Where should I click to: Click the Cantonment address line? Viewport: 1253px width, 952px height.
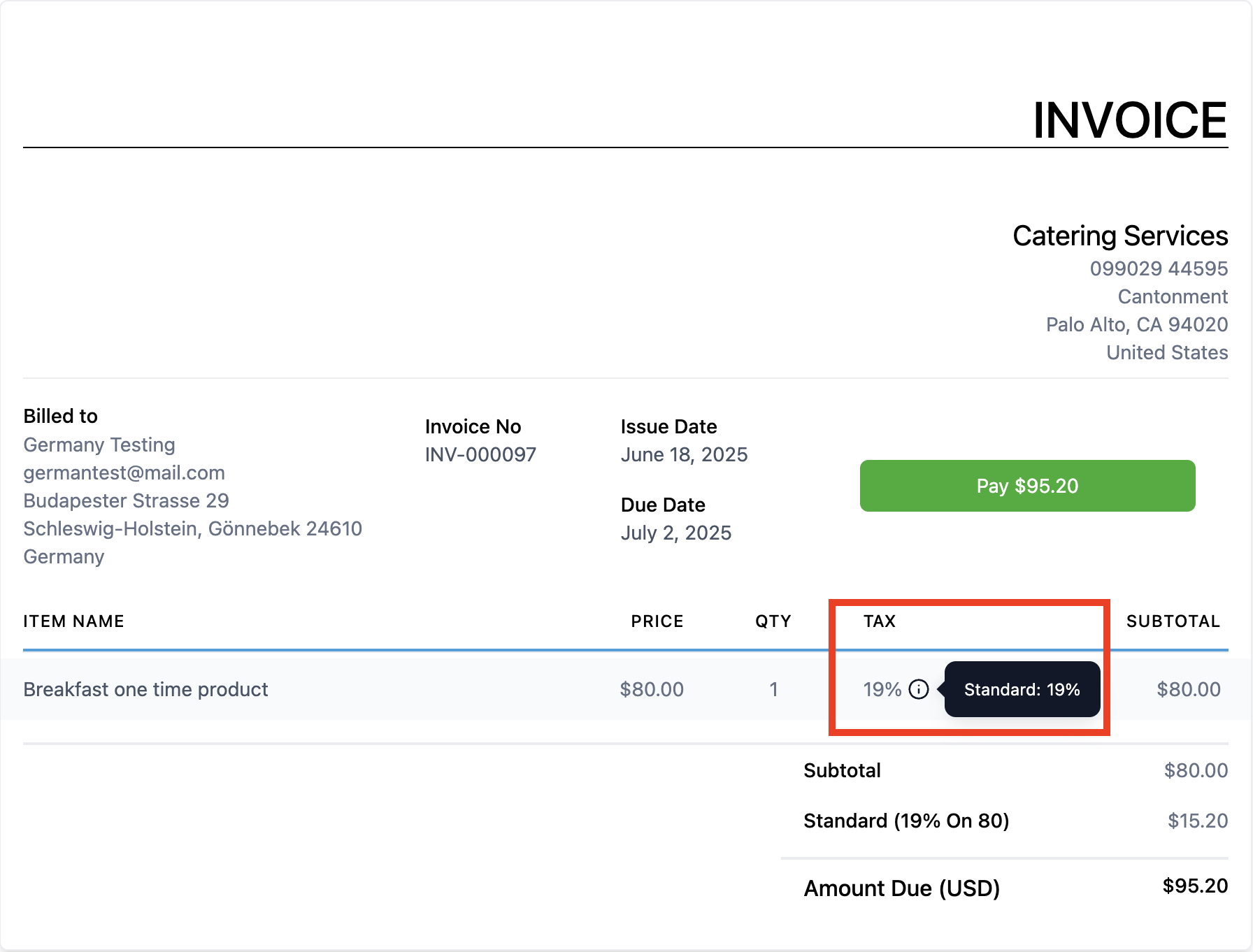pyautogui.click(x=1173, y=296)
